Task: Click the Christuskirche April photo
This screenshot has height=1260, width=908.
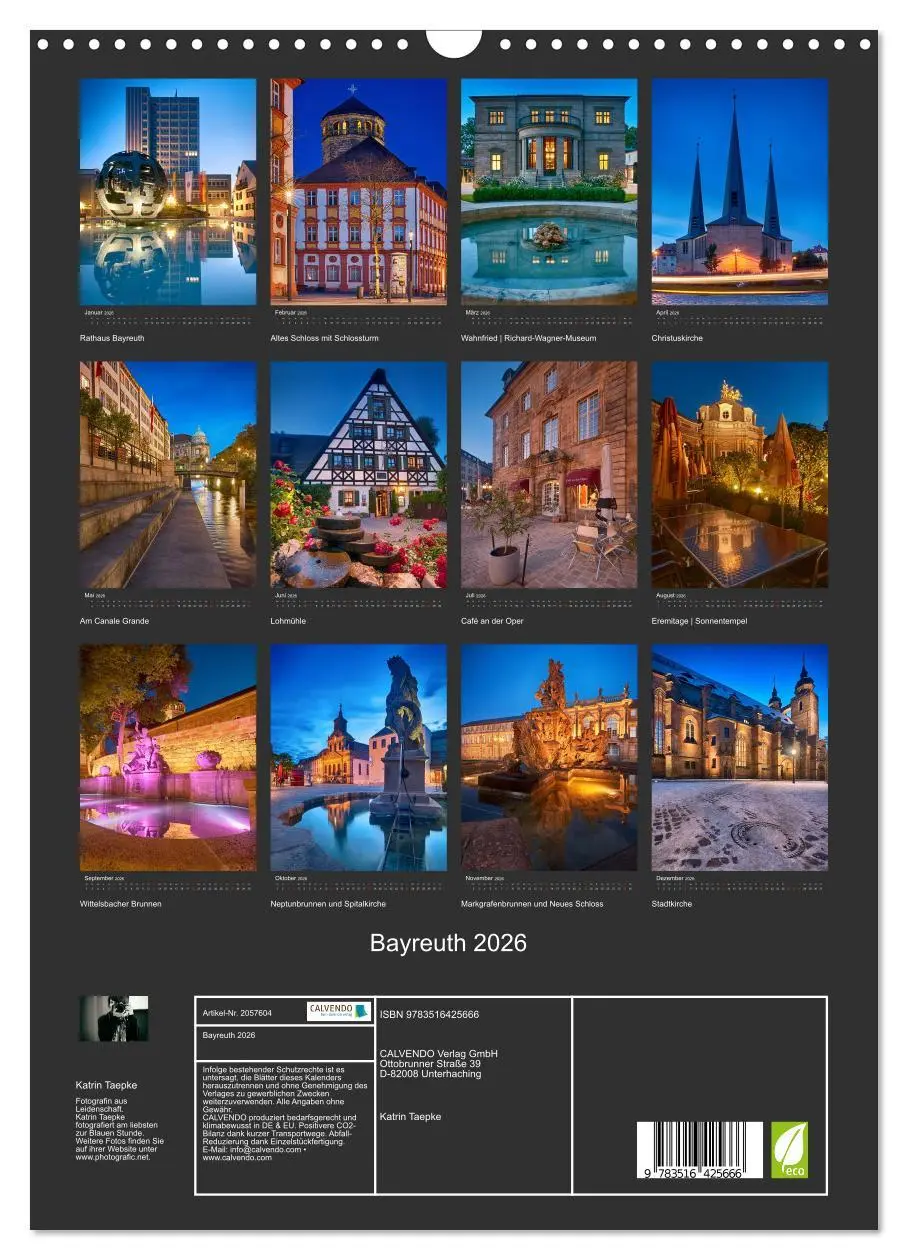Action: (x=740, y=192)
